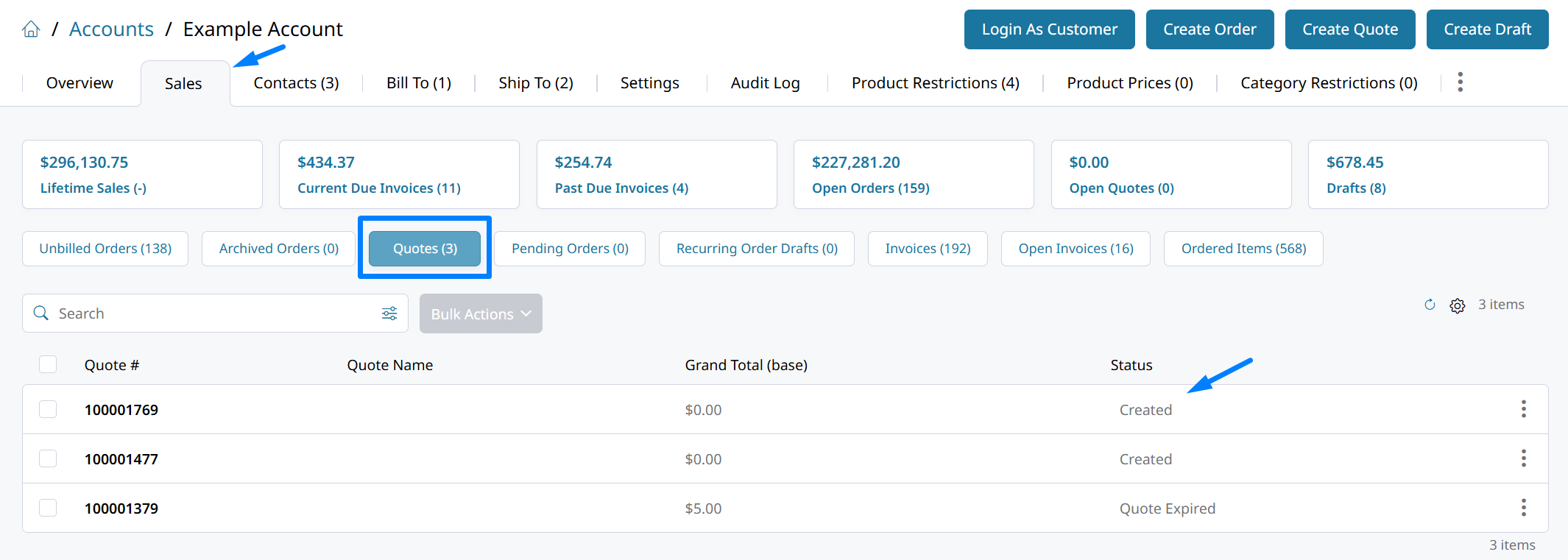Open quote number 100001769
Image resolution: width=1568 pixels, height=560 pixels.
pyautogui.click(x=121, y=410)
